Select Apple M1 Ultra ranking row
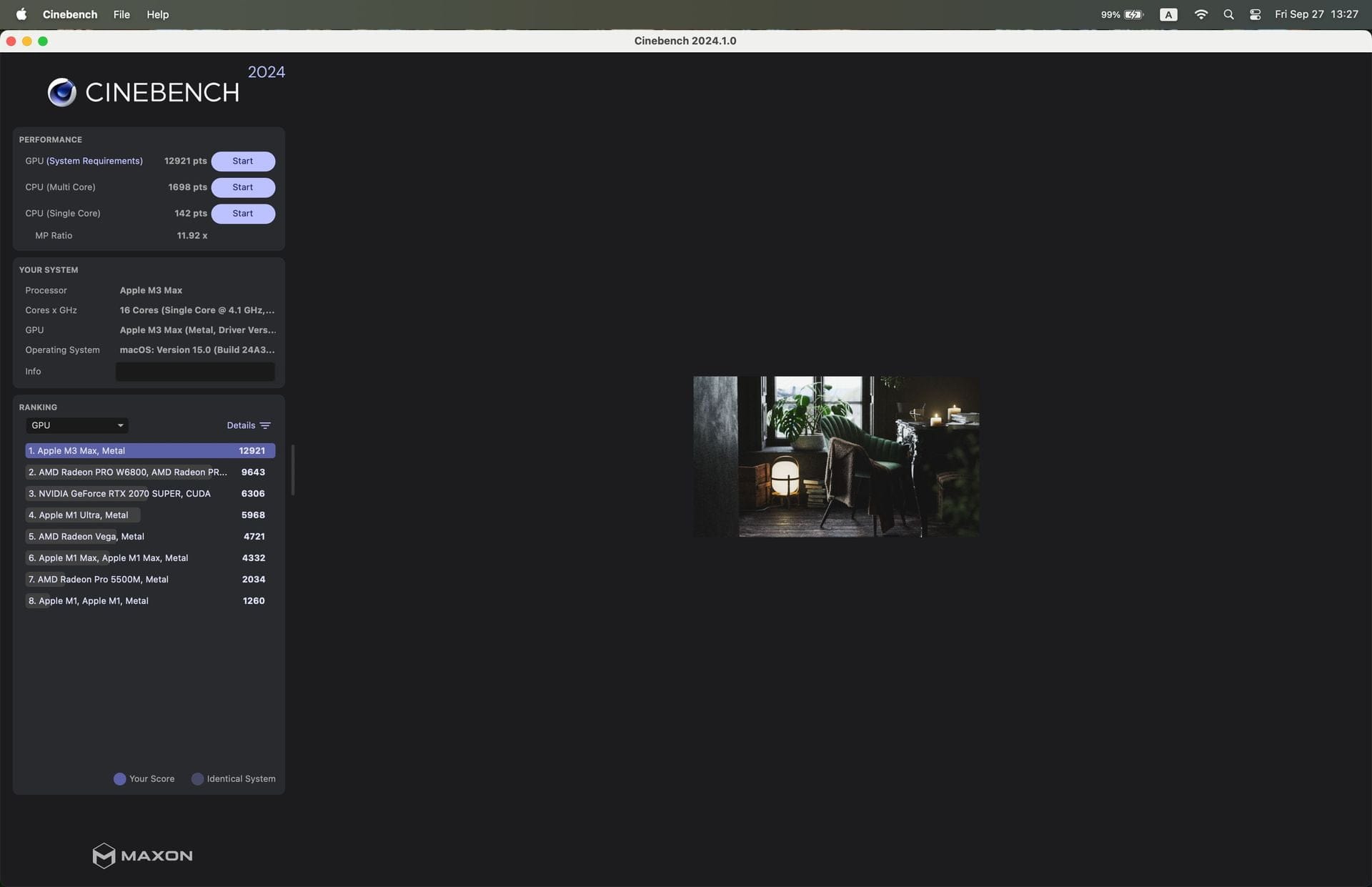Image resolution: width=1372 pixels, height=887 pixels. coord(150,515)
